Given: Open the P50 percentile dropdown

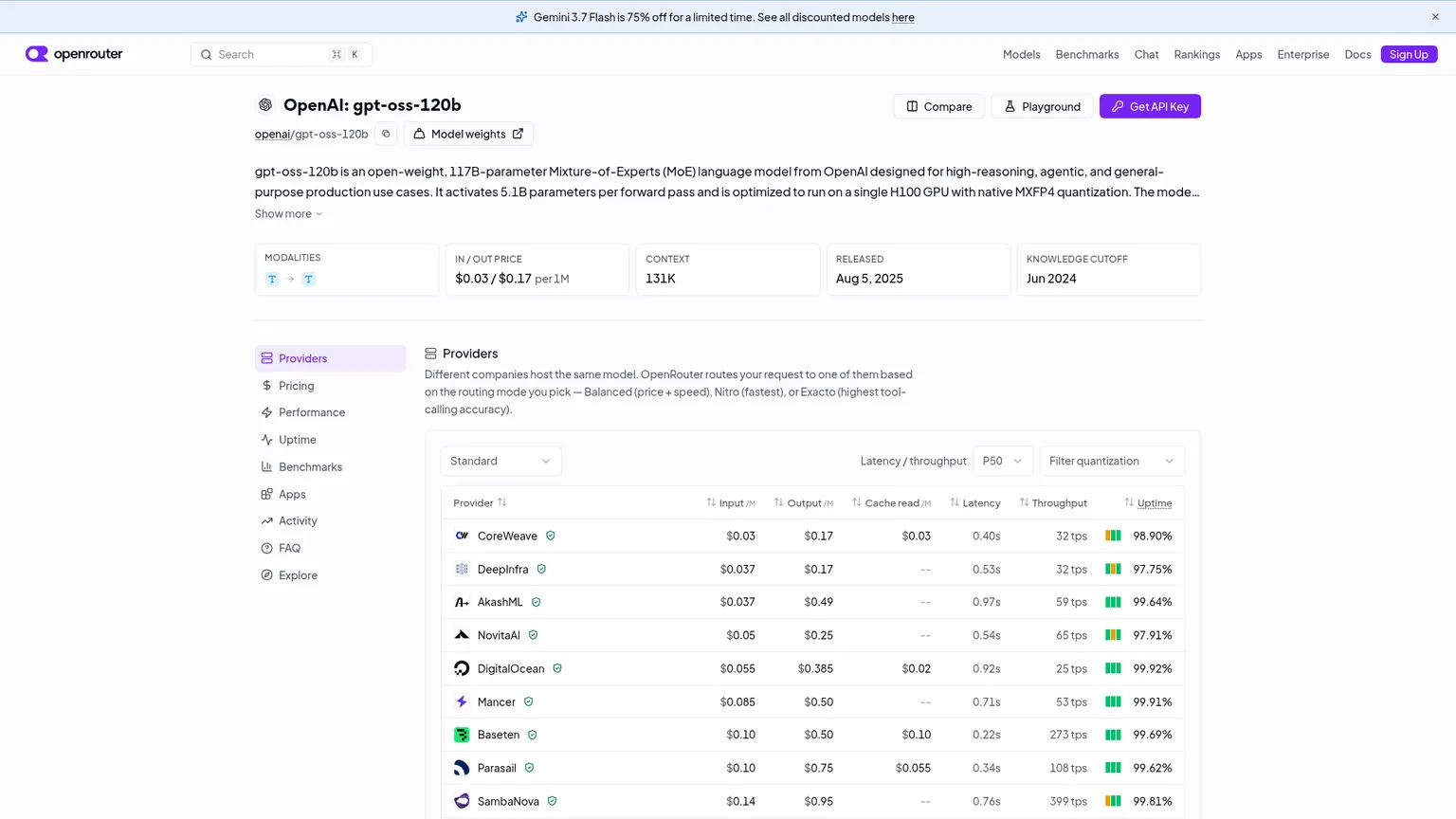Looking at the screenshot, I should (1003, 461).
